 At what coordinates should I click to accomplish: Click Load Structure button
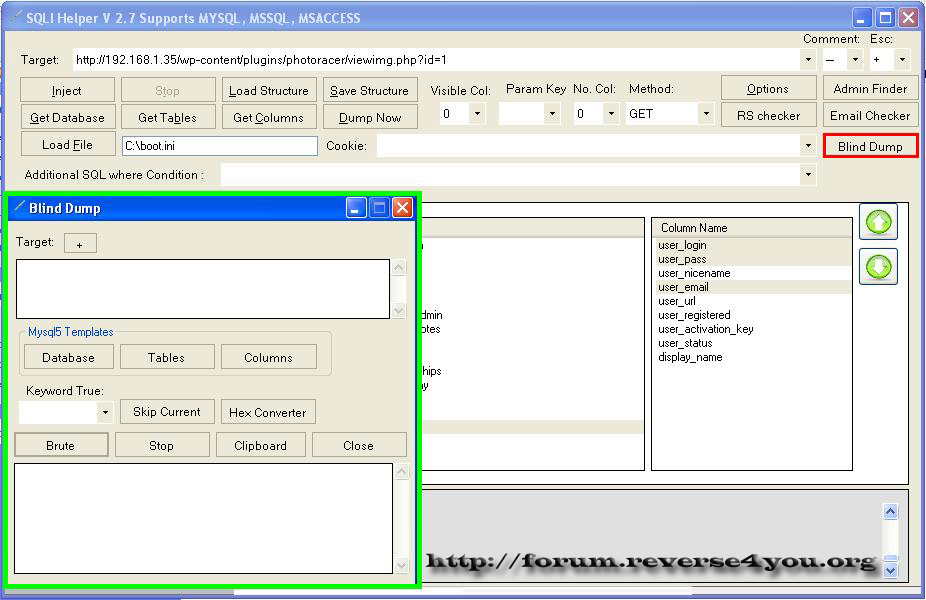point(269,90)
